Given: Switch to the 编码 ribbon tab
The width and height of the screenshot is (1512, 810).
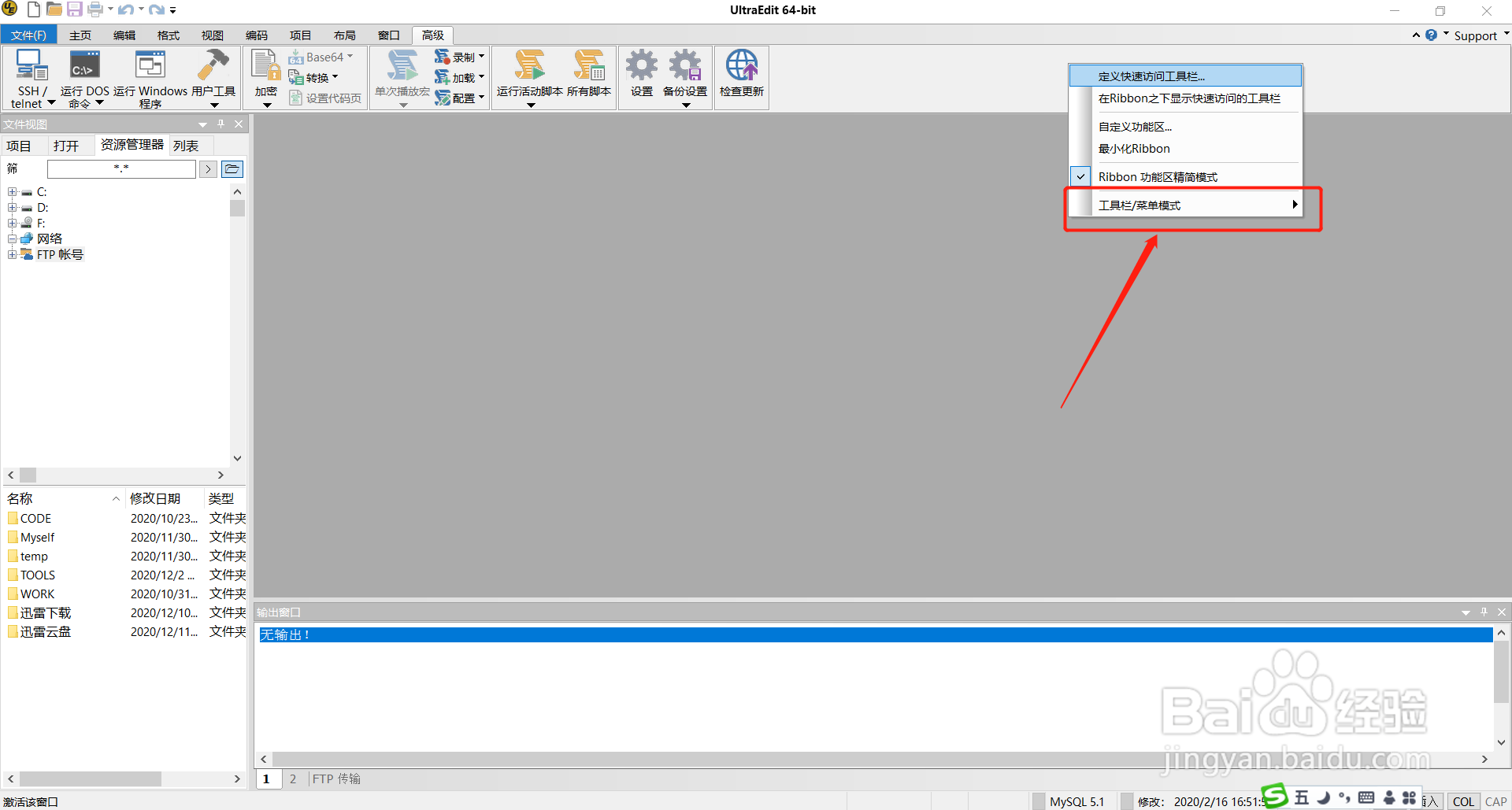Looking at the screenshot, I should tap(257, 35).
